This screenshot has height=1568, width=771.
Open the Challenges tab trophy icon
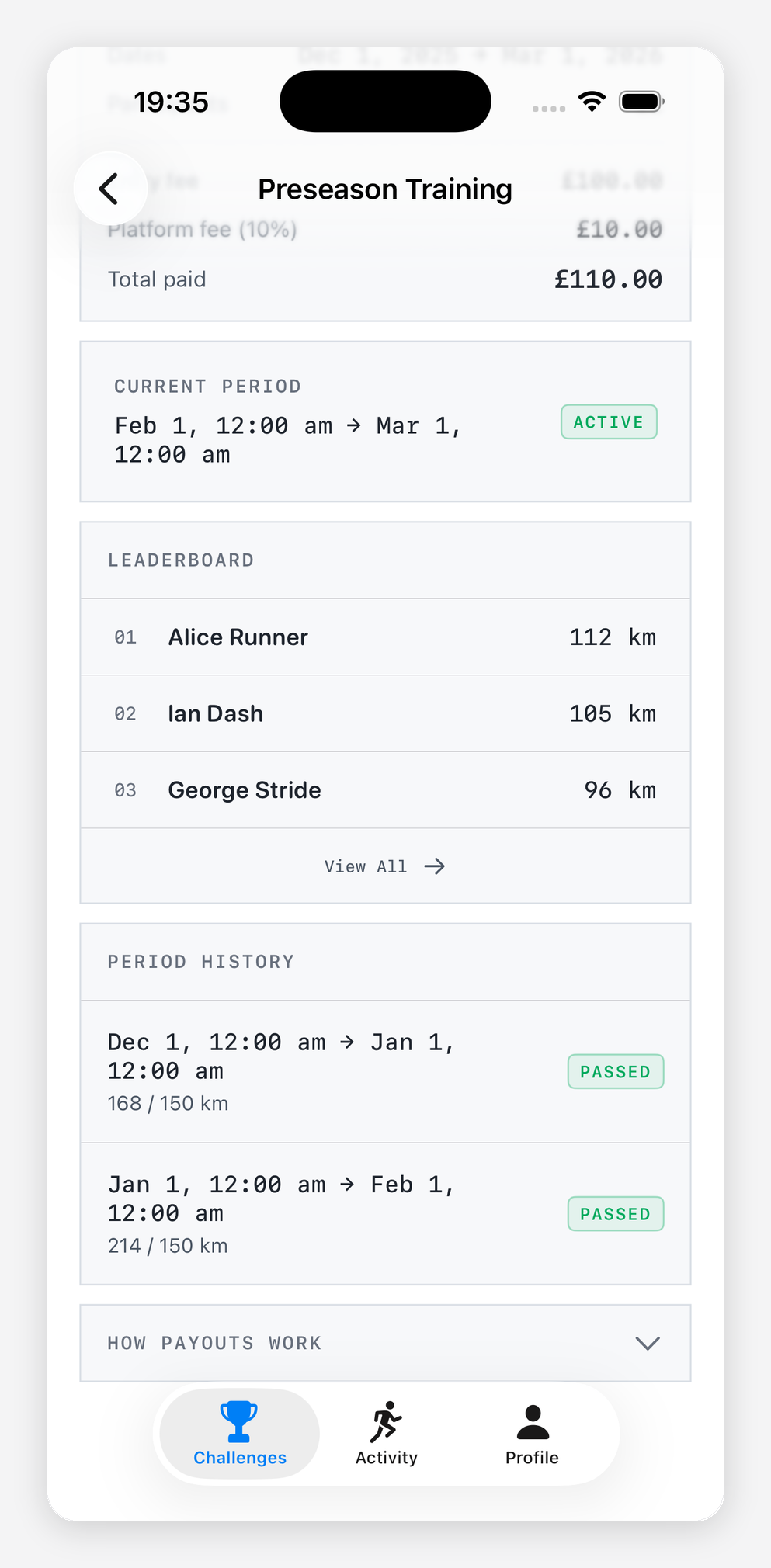(x=238, y=1421)
